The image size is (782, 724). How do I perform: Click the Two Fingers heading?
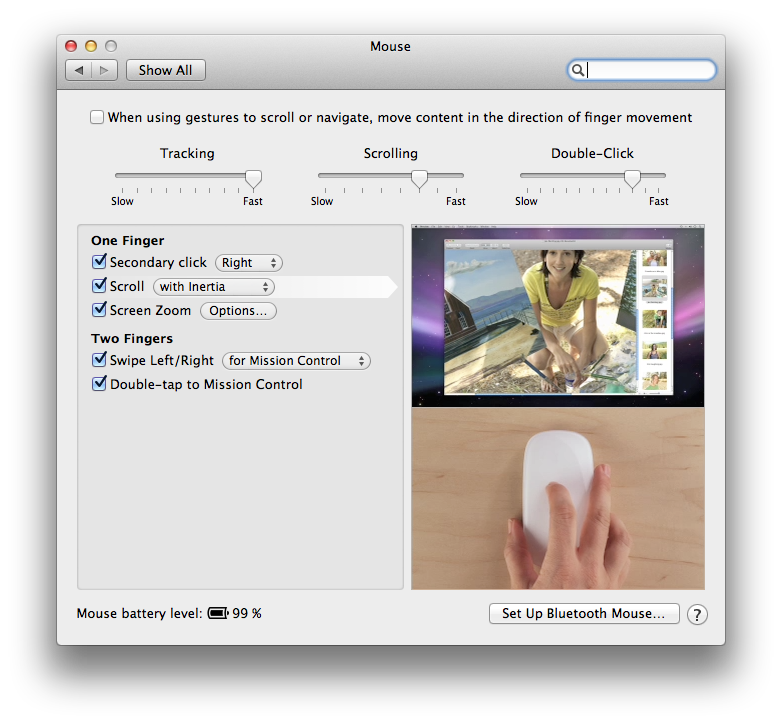tap(132, 339)
